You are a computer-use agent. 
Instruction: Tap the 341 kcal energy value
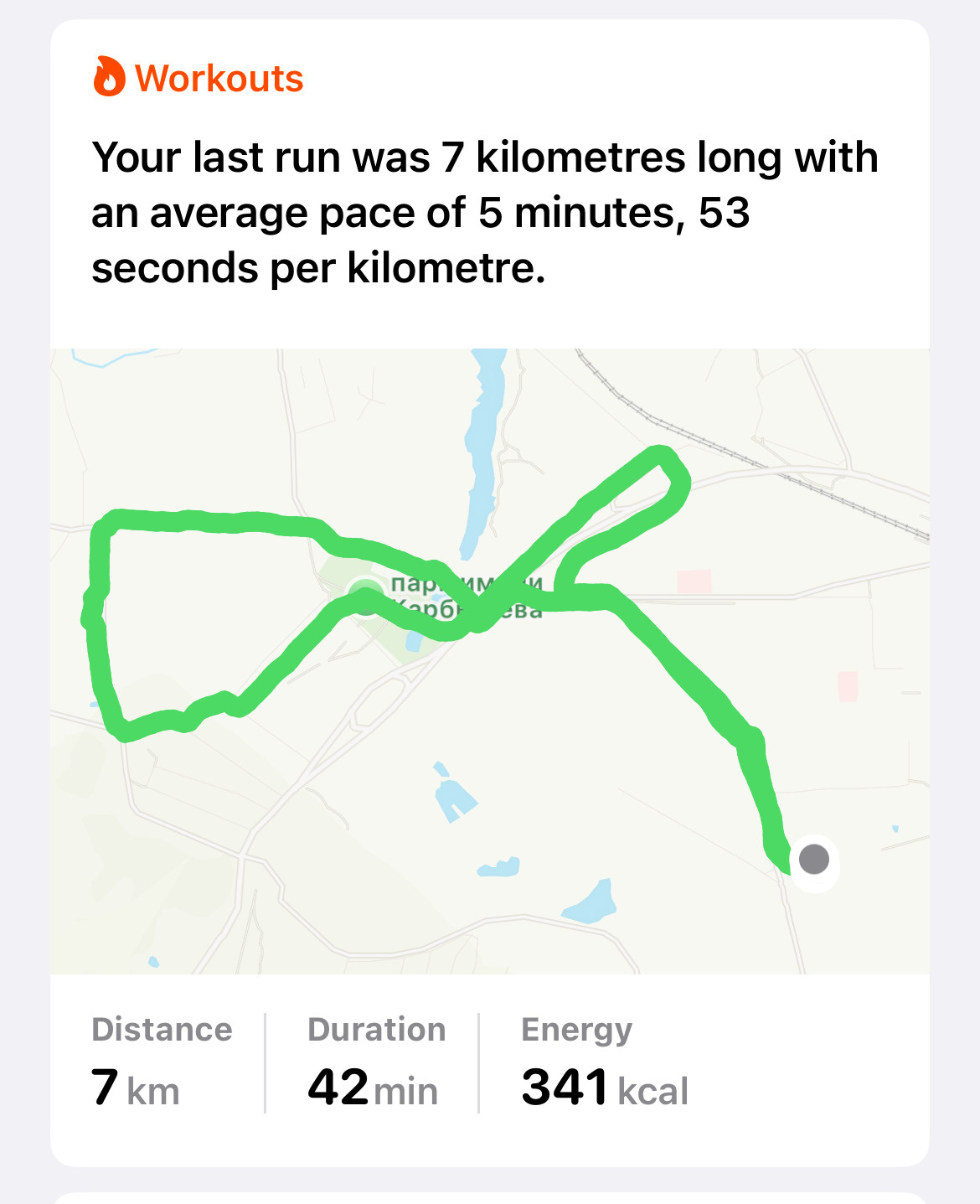point(605,1088)
